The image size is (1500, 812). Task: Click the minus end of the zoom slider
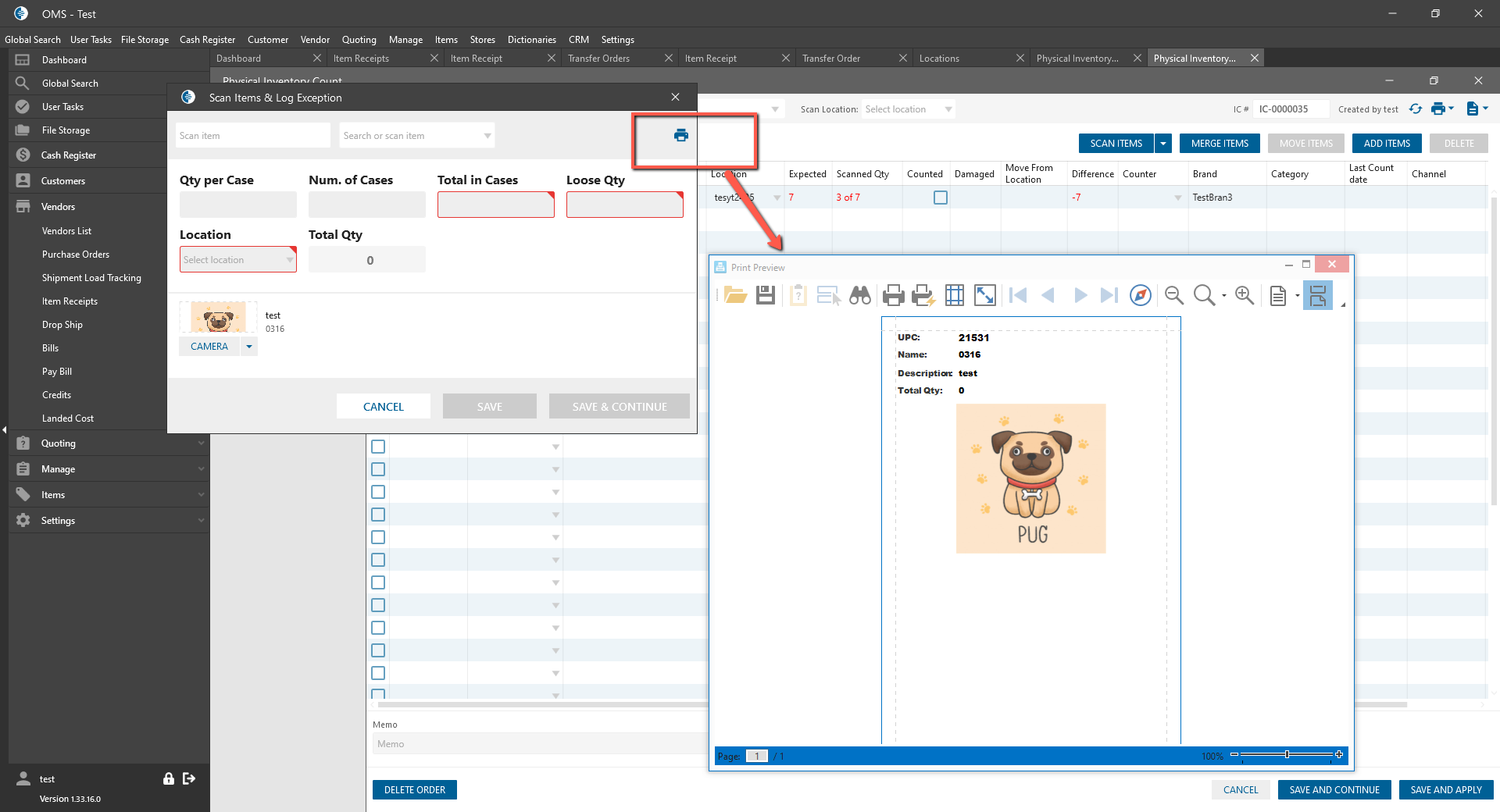click(x=1234, y=755)
